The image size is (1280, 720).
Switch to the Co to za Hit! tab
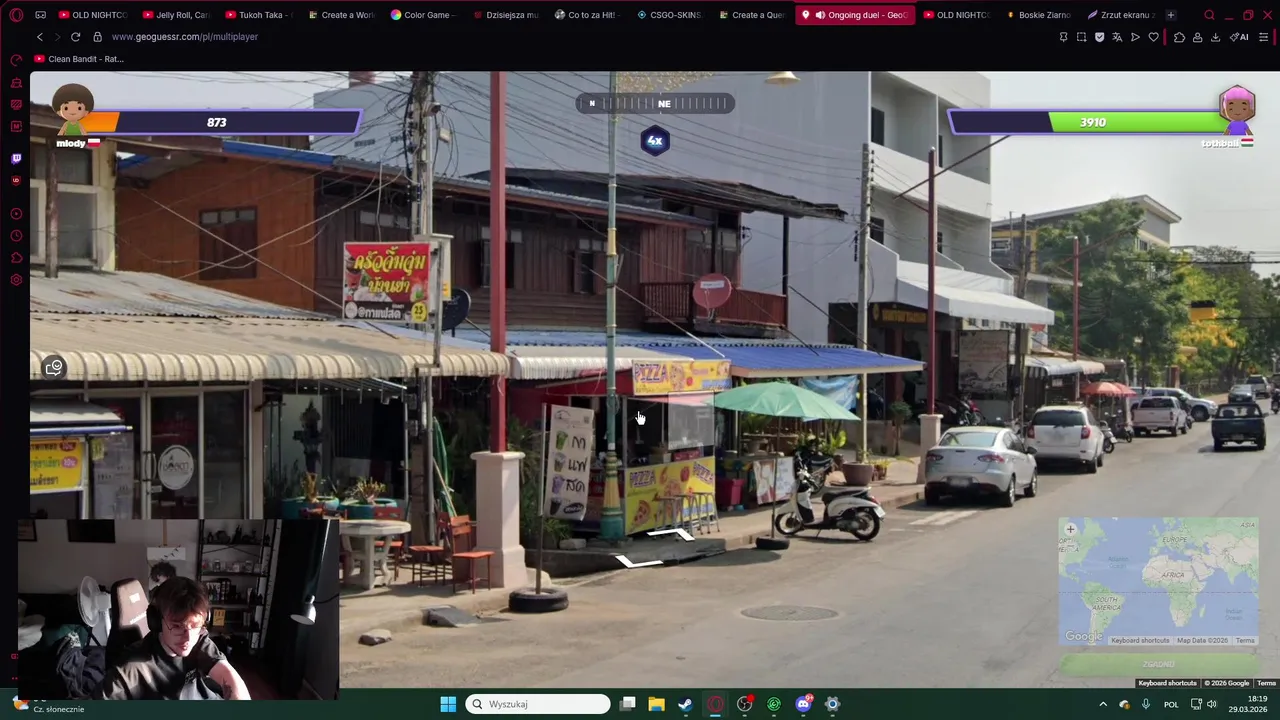tap(589, 15)
